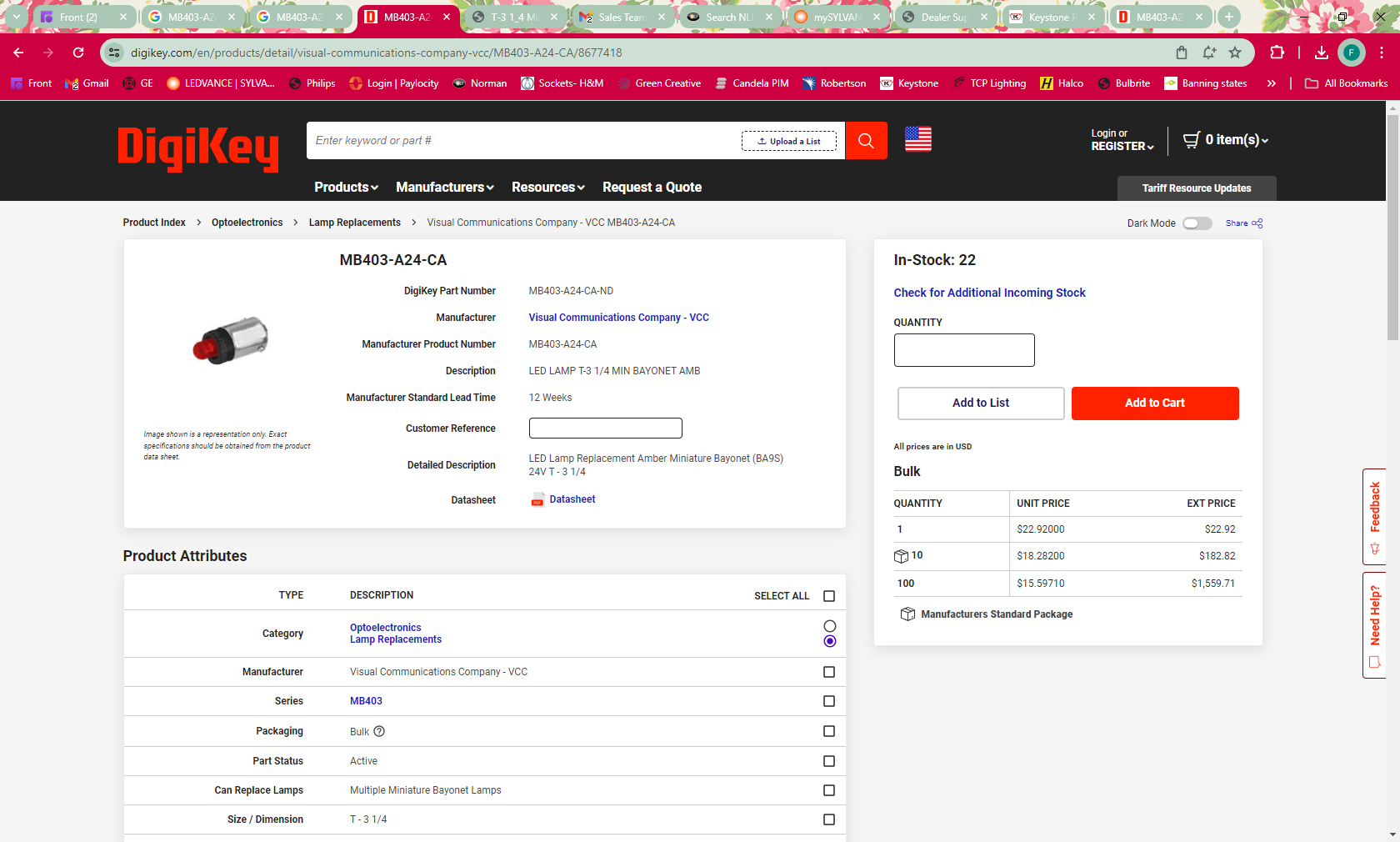This screenshot has width=1400, height=842.
Task: Open the shopping cart icon
Action: click(x=1192, y=140)
